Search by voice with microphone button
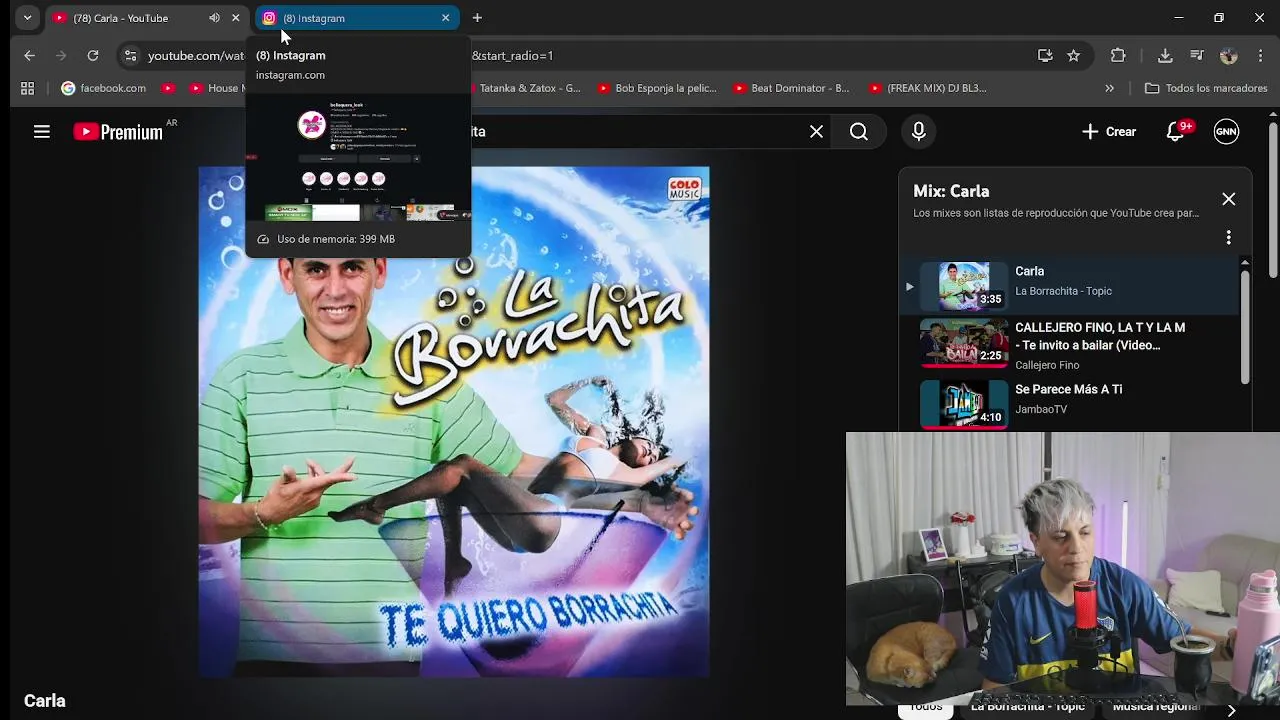 tap(919, 131)
